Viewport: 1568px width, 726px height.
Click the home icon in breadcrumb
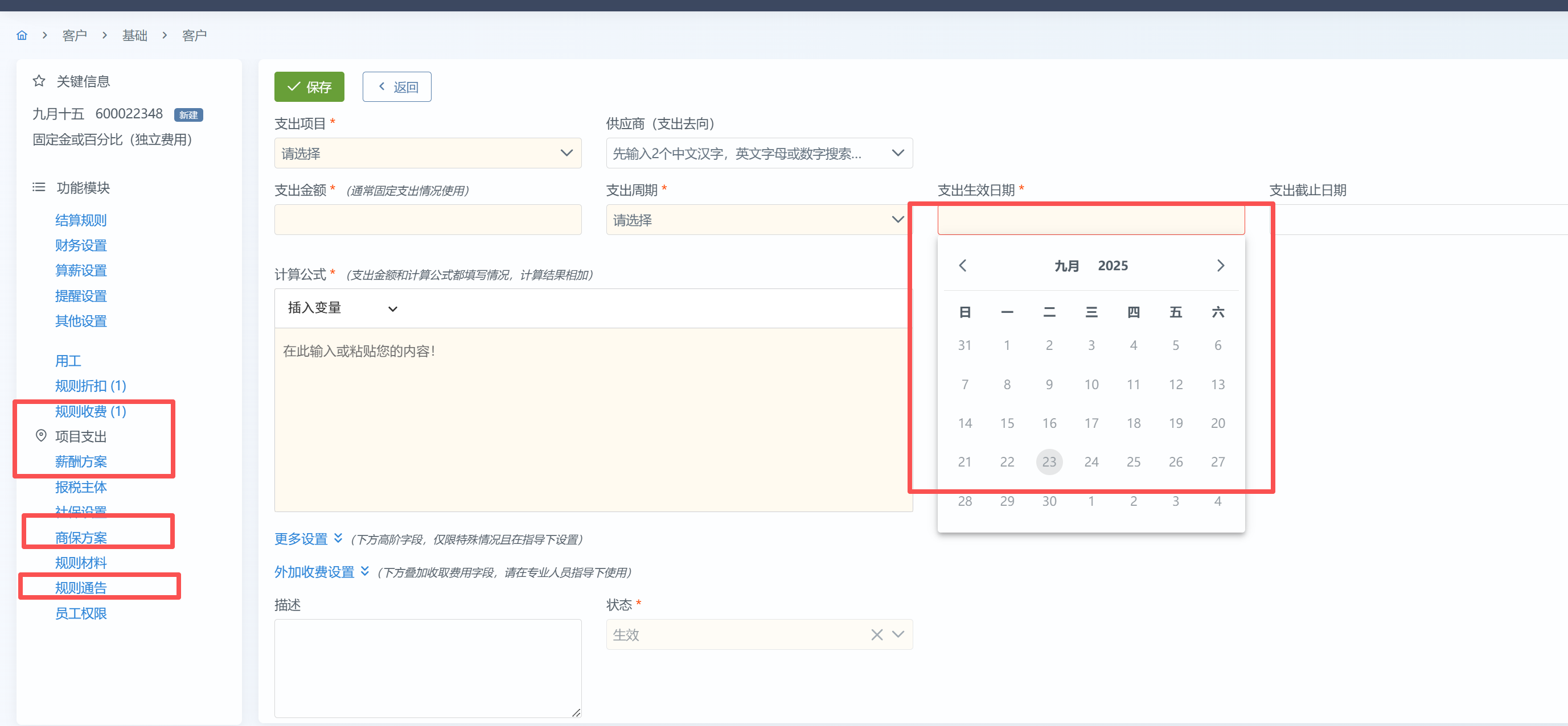pos(22,35)
